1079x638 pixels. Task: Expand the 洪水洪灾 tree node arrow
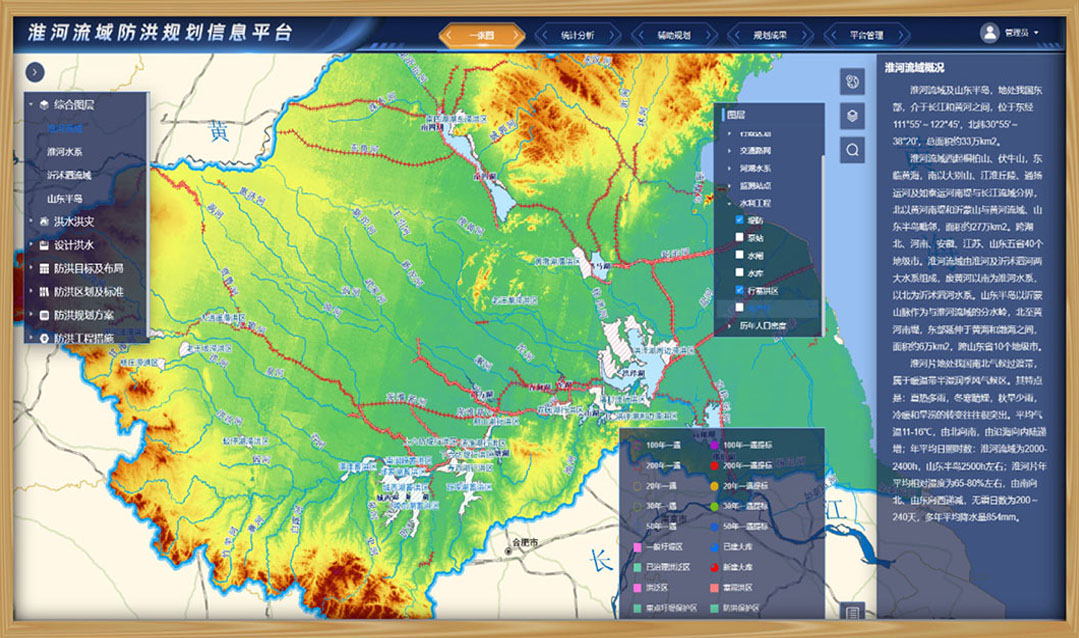31,222
